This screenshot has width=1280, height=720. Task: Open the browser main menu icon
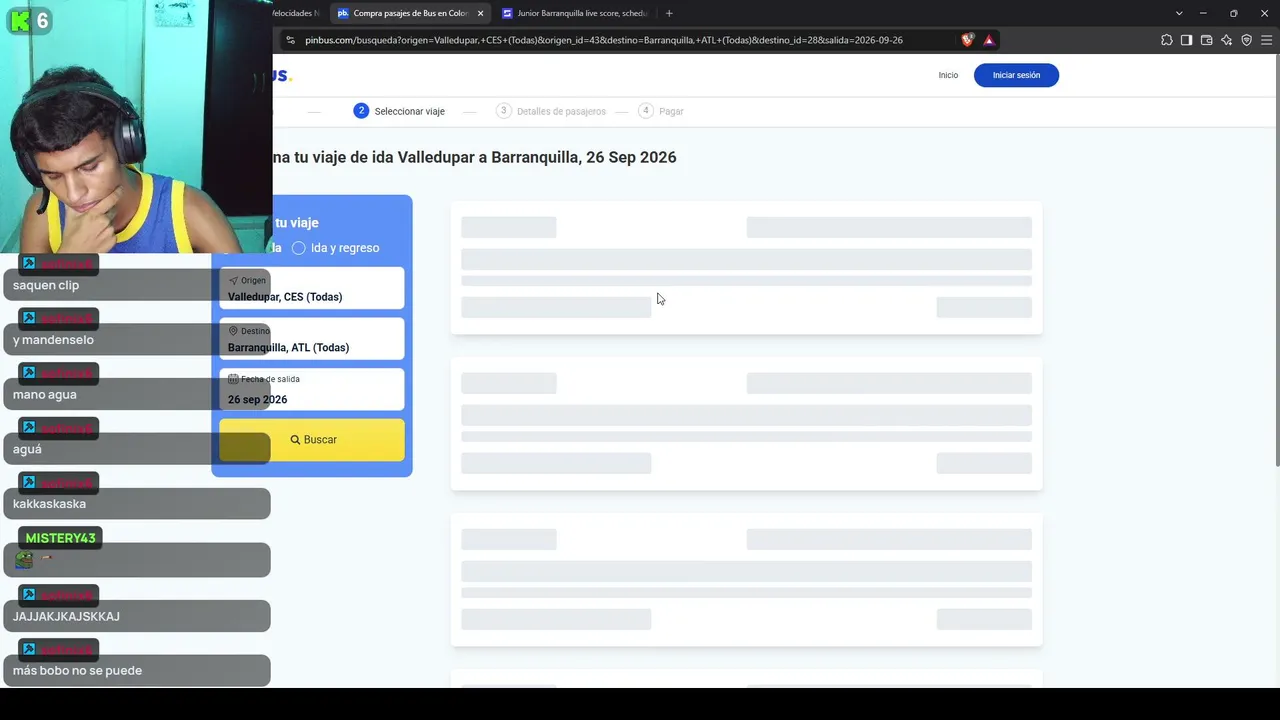[1266, 40]
